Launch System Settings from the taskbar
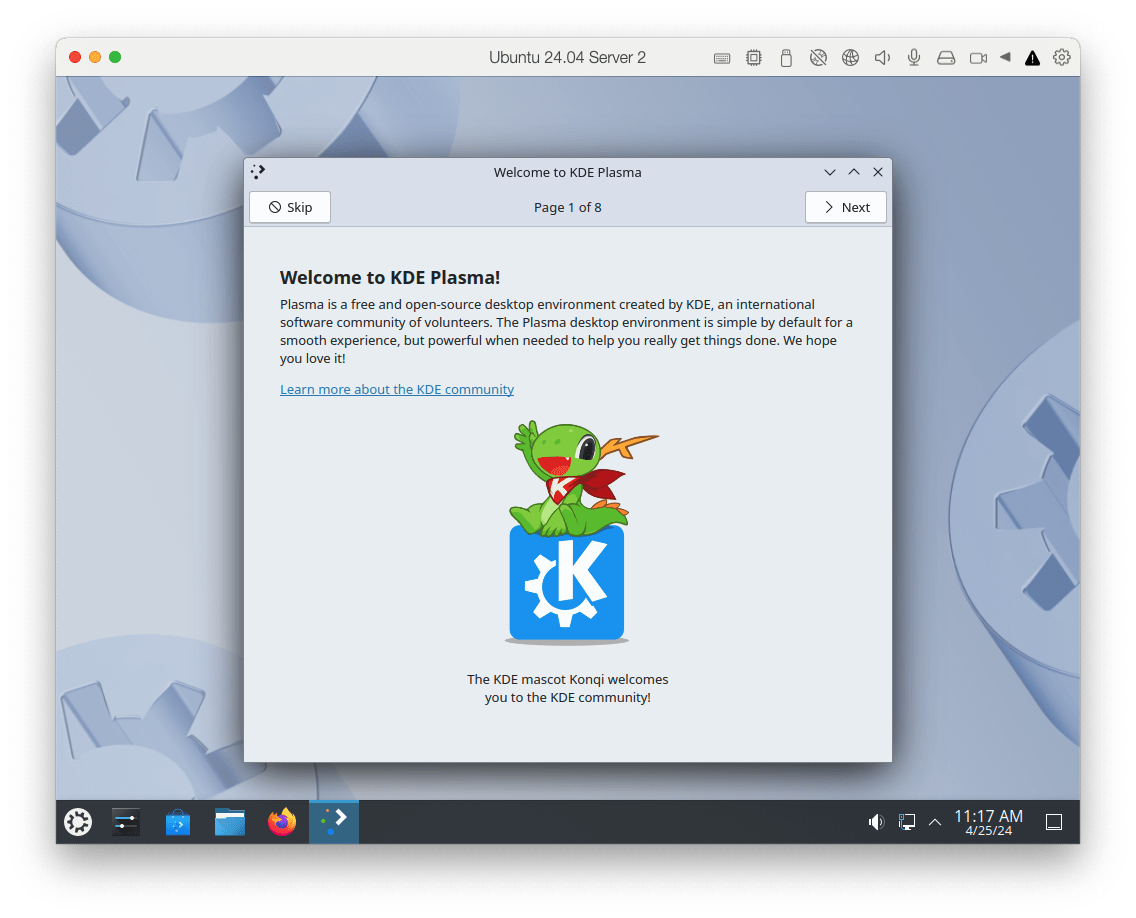The width and height of the screenshot is (1136, 918). (x=126, y=822)
